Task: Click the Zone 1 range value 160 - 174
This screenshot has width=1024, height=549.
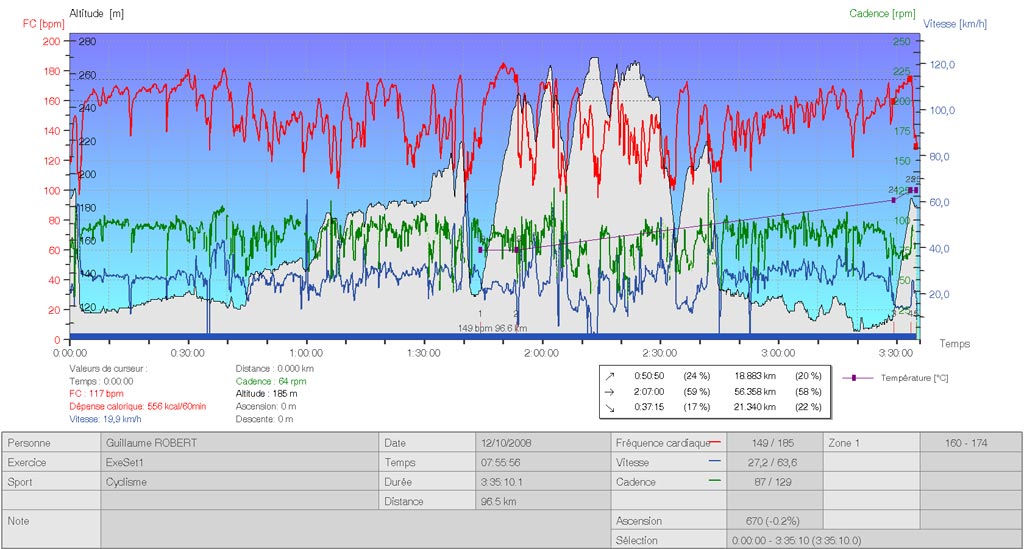Action: (969, 442)
